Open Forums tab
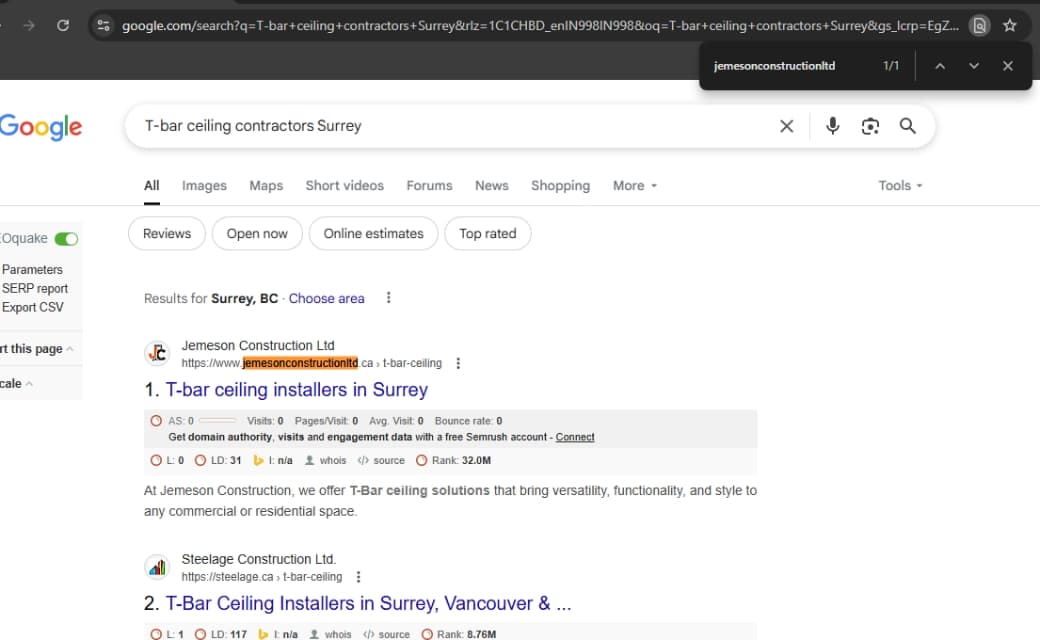This screenshot has width=1040, height=640. 429,186
